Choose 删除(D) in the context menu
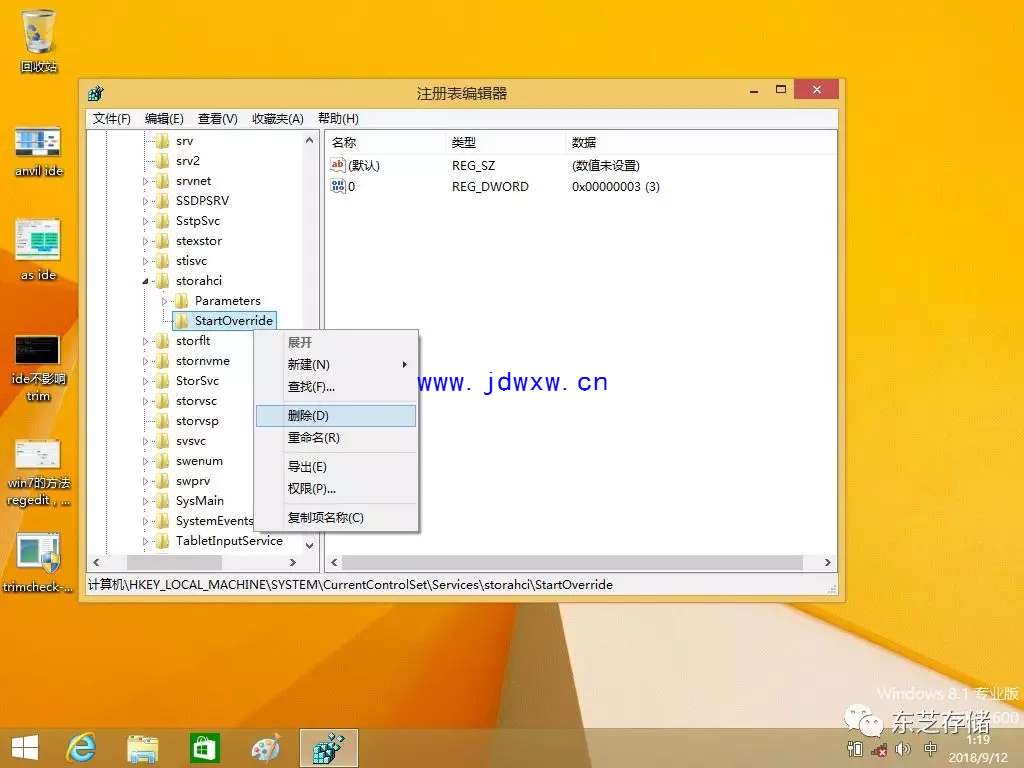Screen dimensions: 1024x768 pos(336,415)
